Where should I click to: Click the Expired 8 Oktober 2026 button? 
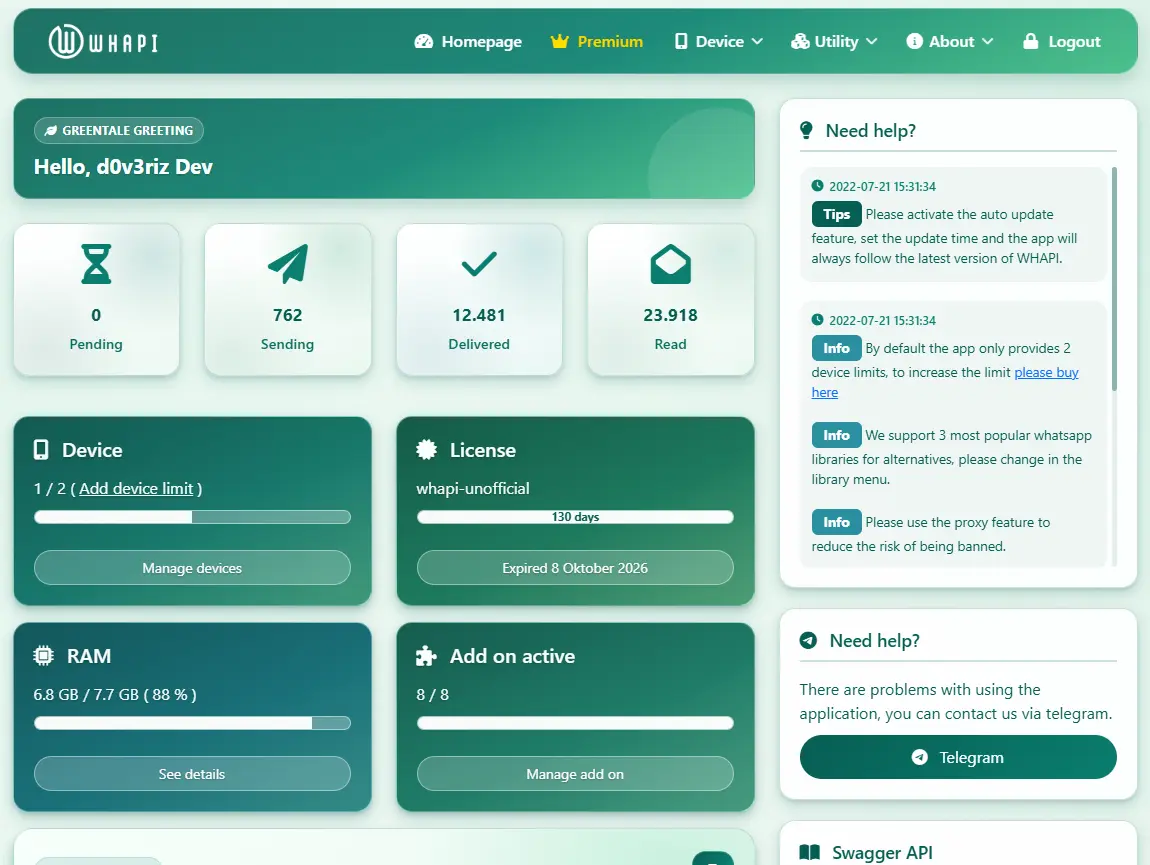tap(575, 568)
